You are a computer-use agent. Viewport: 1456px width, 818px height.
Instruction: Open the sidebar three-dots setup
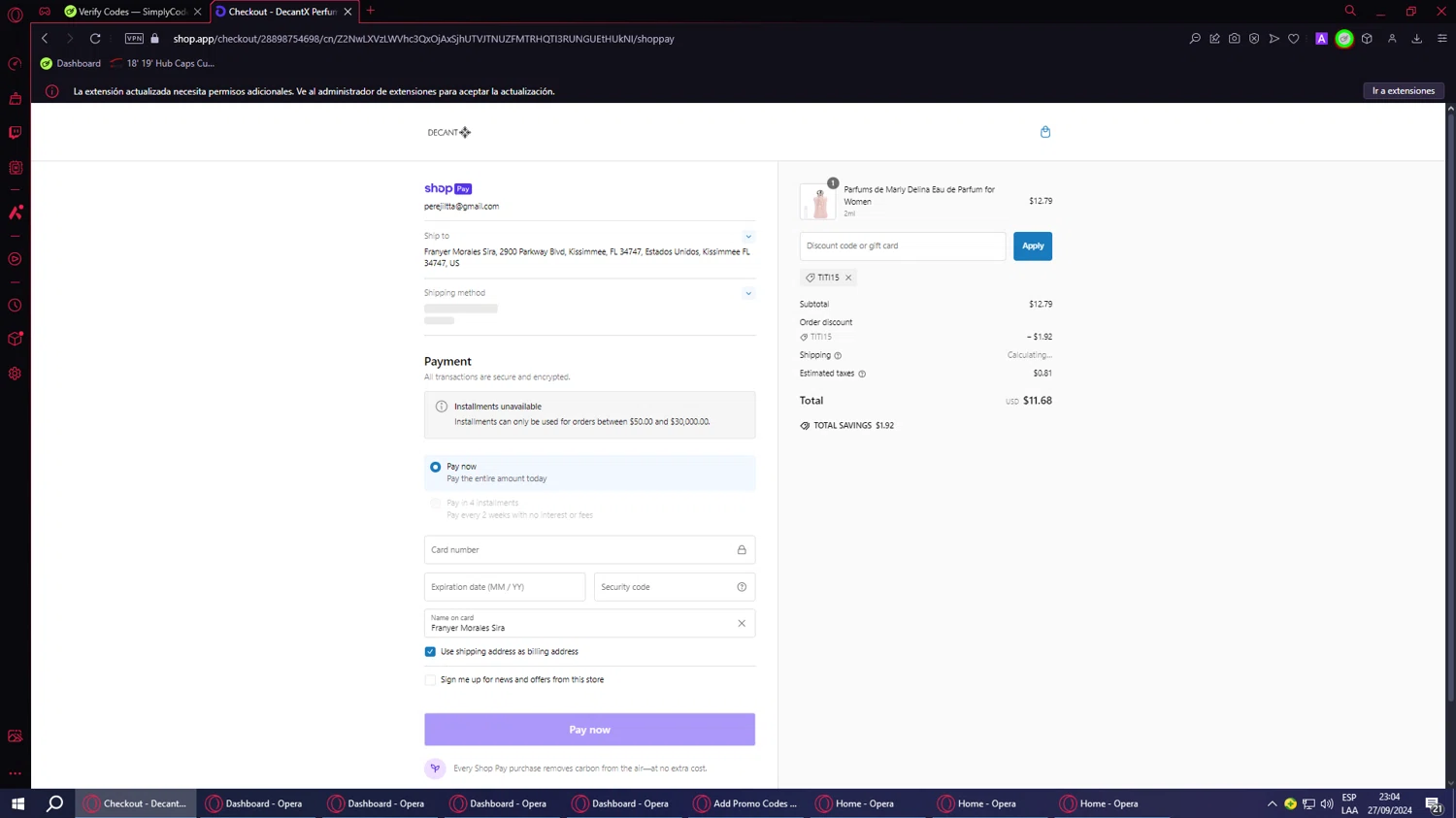15,773
